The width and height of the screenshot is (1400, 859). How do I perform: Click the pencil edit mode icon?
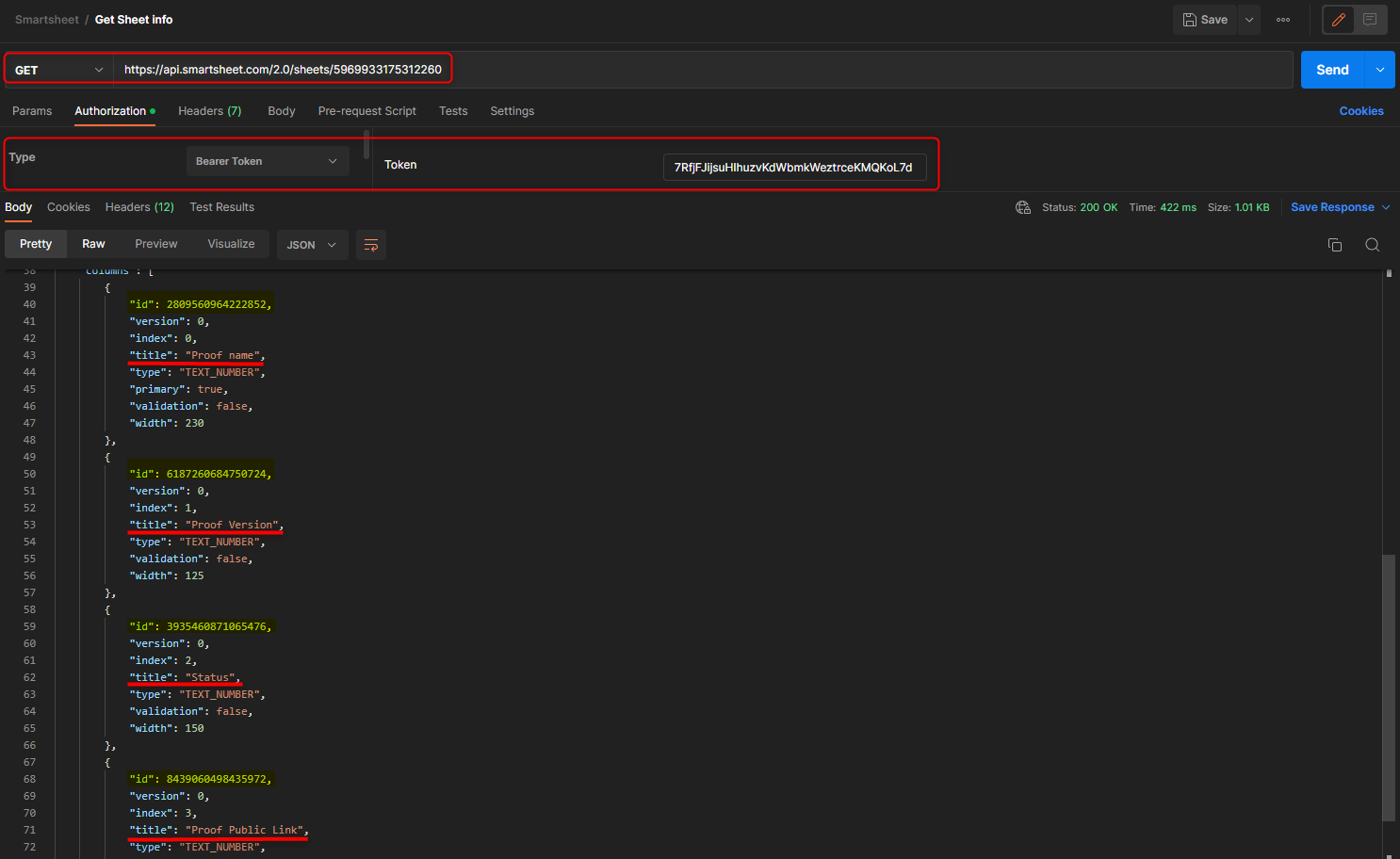click(x=1338, y=20)
